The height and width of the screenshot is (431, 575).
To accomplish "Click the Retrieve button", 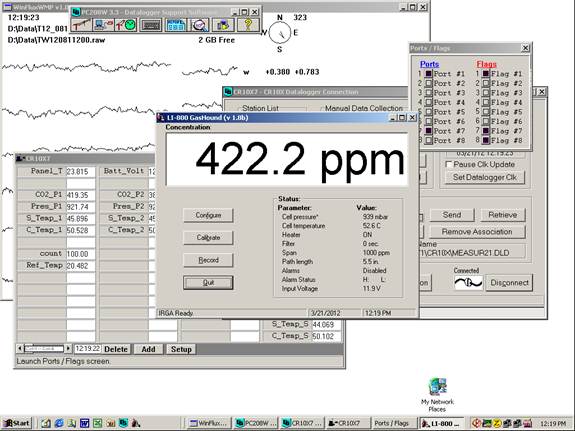I will [502, 215].
